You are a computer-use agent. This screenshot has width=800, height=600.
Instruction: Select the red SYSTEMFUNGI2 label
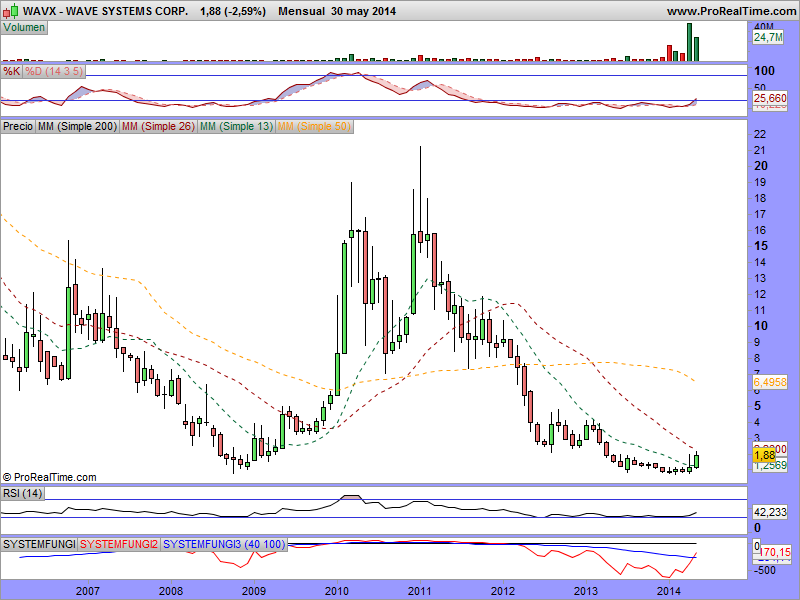[119, 544]
